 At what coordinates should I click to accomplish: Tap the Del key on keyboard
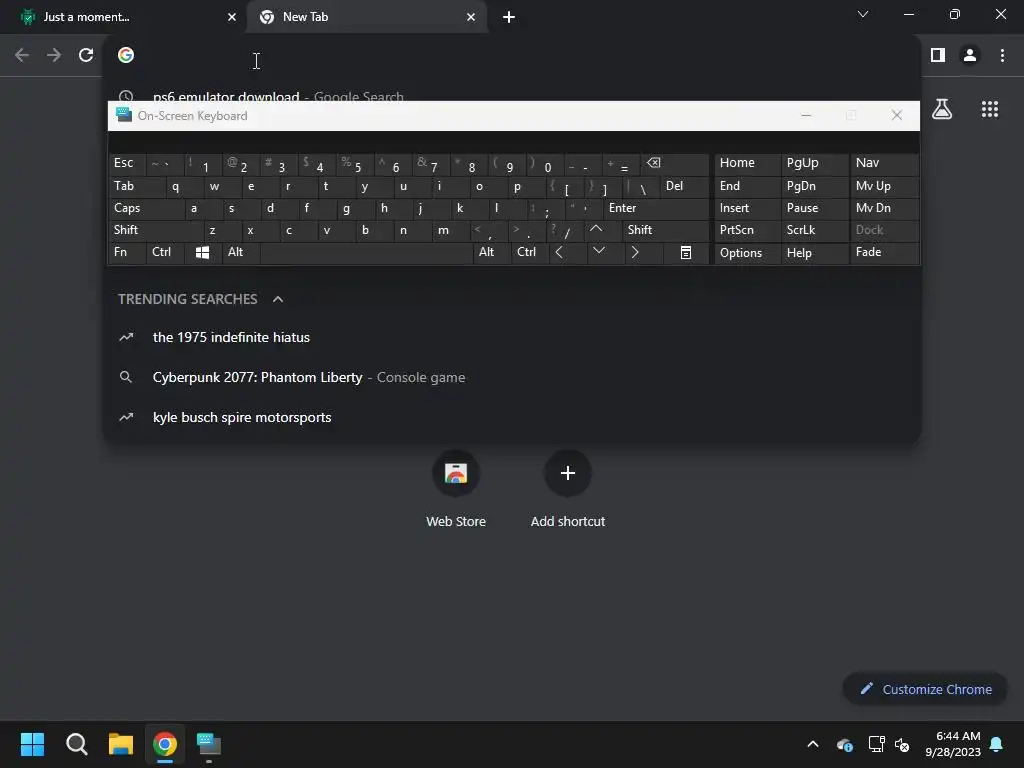click(684, 187)
